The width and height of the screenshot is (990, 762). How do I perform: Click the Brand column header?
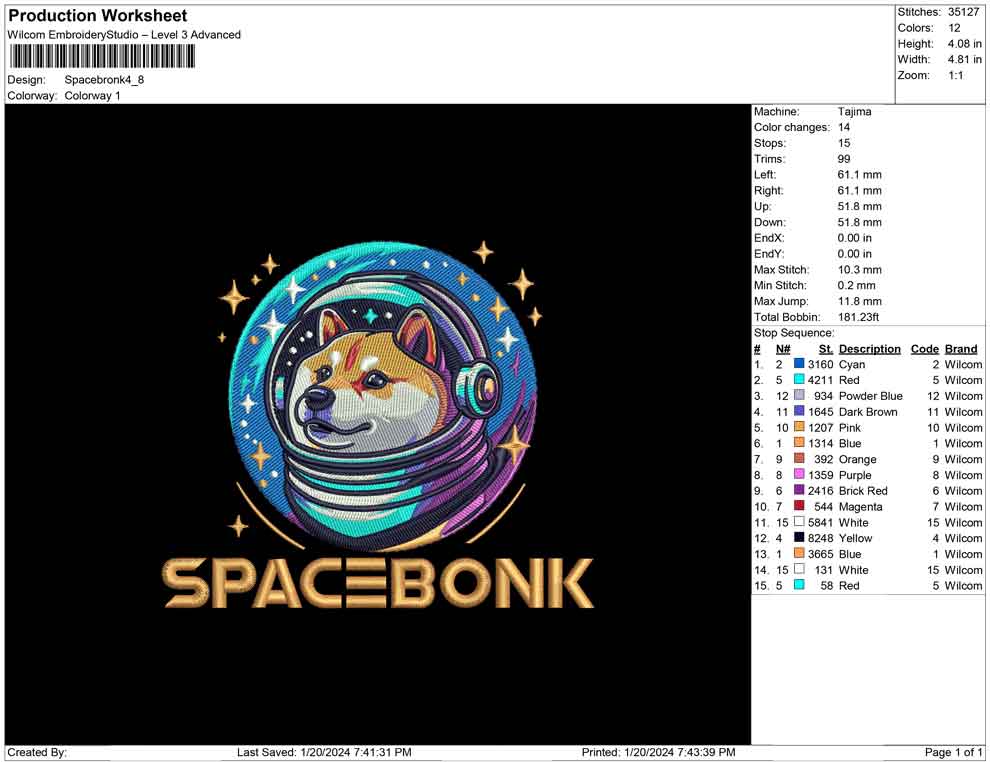click(961, 349)
